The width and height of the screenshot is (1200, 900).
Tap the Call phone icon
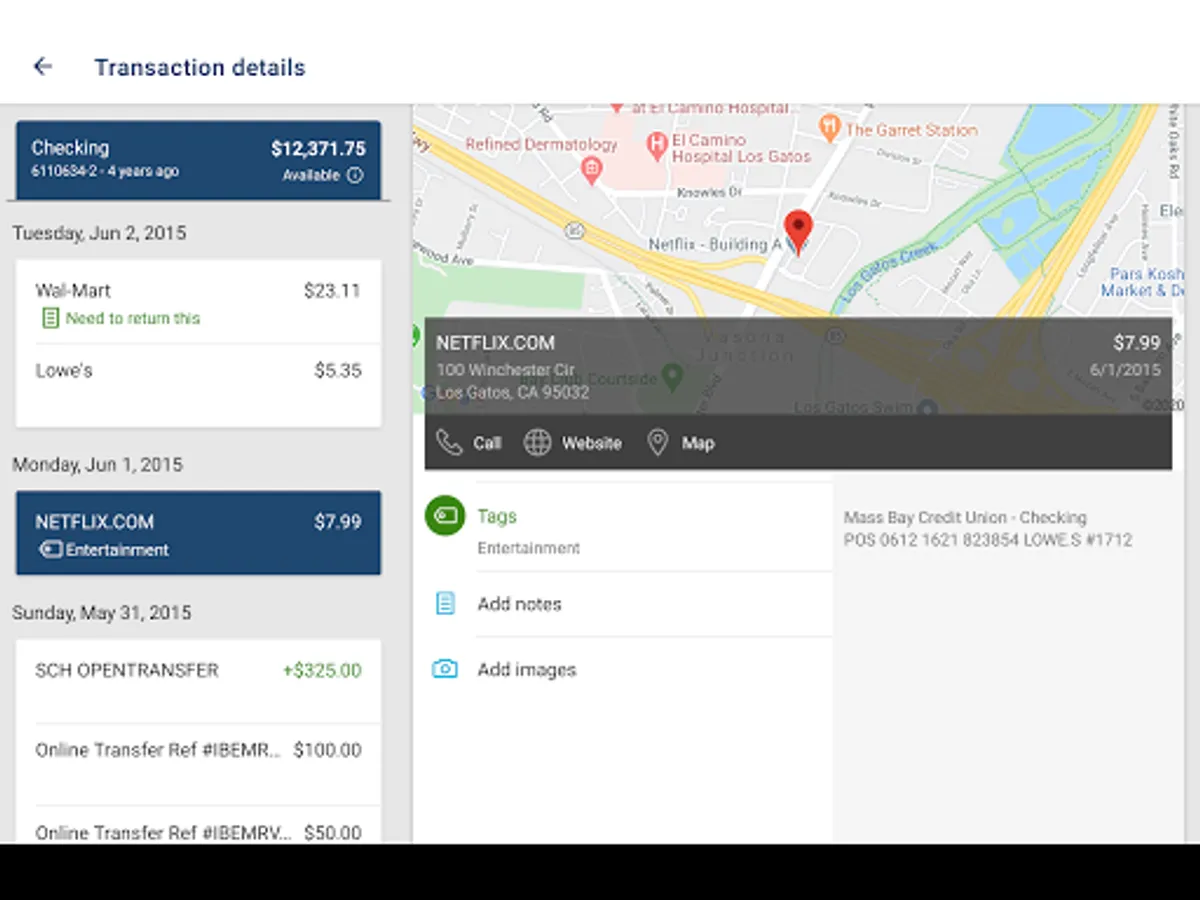coord(449,443)
